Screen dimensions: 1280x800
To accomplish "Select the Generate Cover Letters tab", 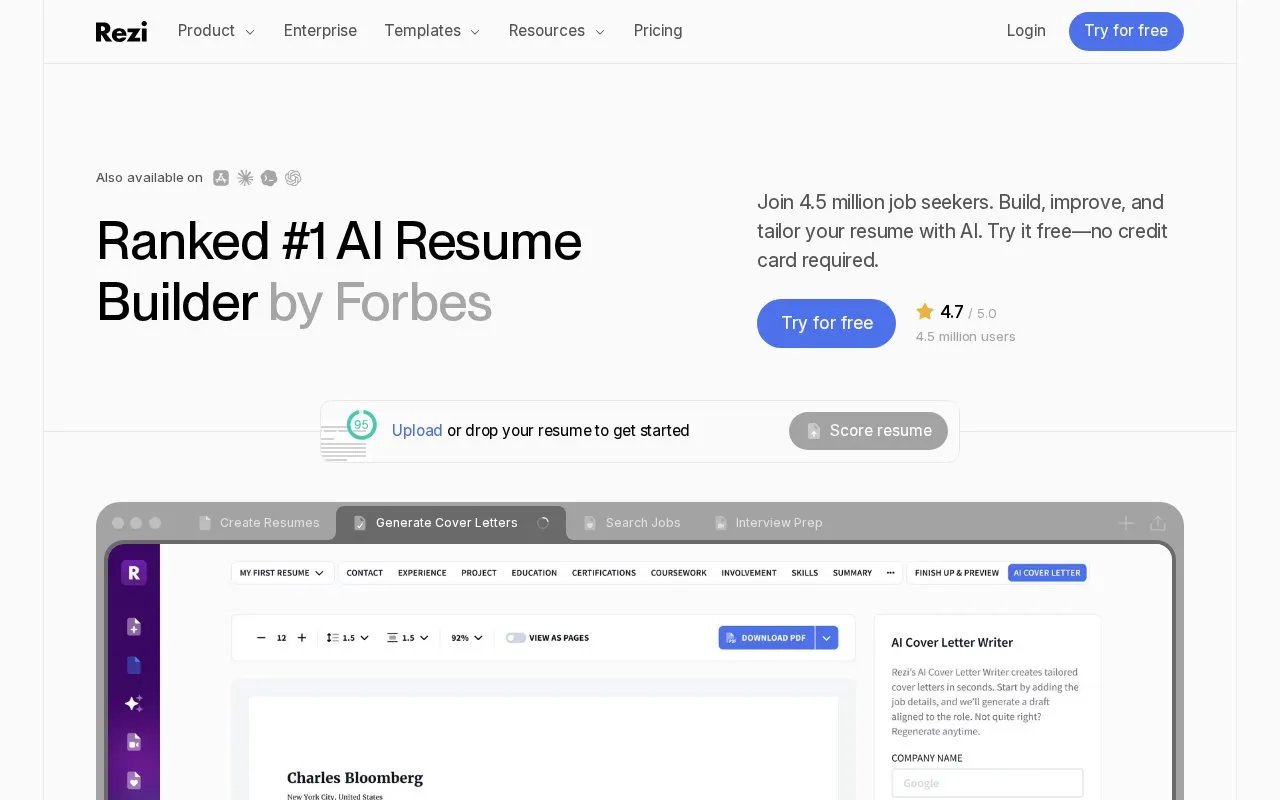I will 451,523.
